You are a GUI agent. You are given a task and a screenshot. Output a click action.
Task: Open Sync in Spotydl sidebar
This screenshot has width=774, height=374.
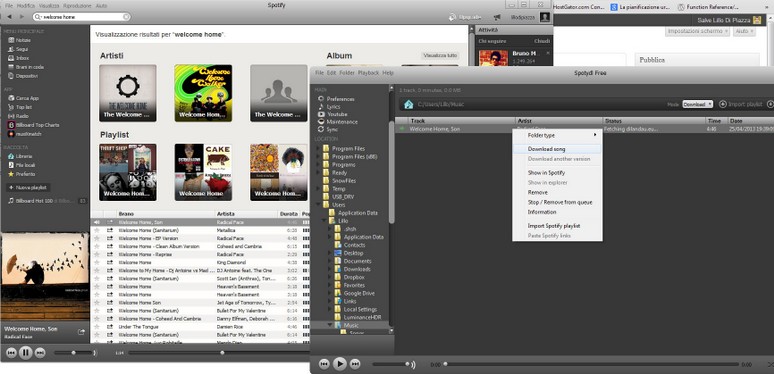click(328, 129)
